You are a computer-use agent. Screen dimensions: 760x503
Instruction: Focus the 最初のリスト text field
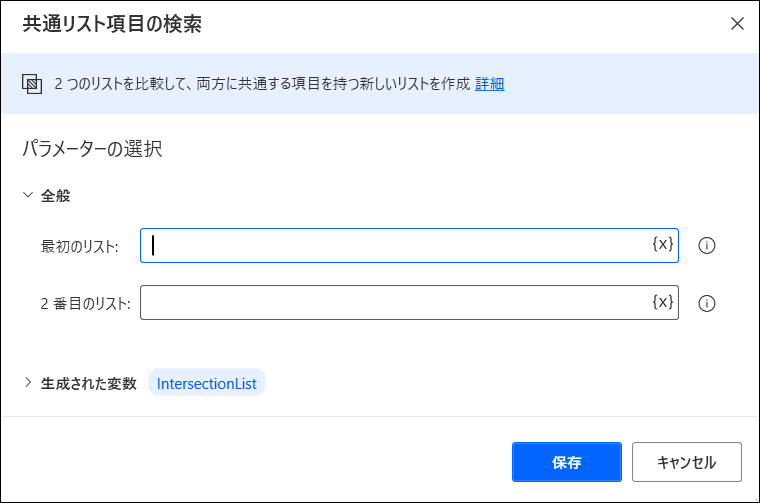click(409, 245)
